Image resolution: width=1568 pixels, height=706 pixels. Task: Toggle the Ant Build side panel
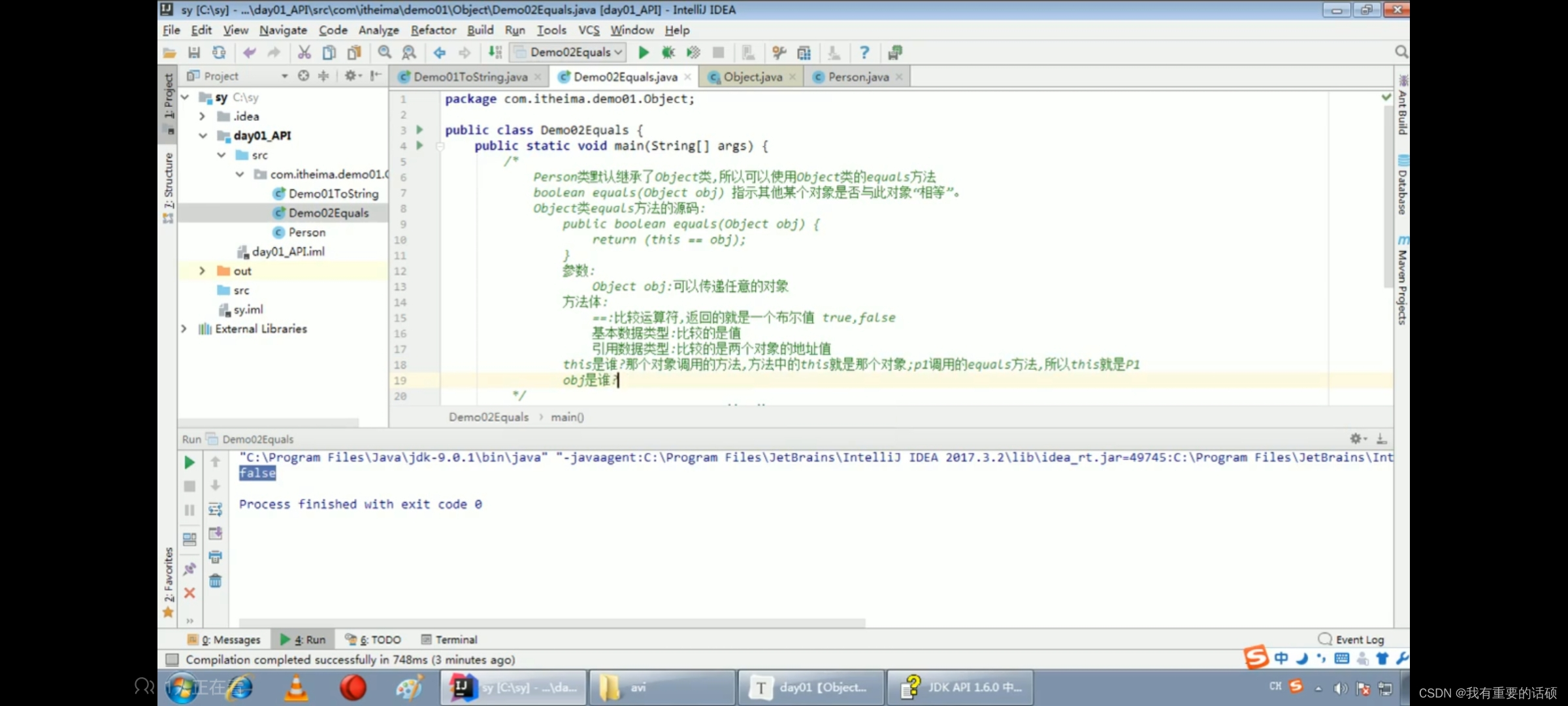(x=1402, y=105)
